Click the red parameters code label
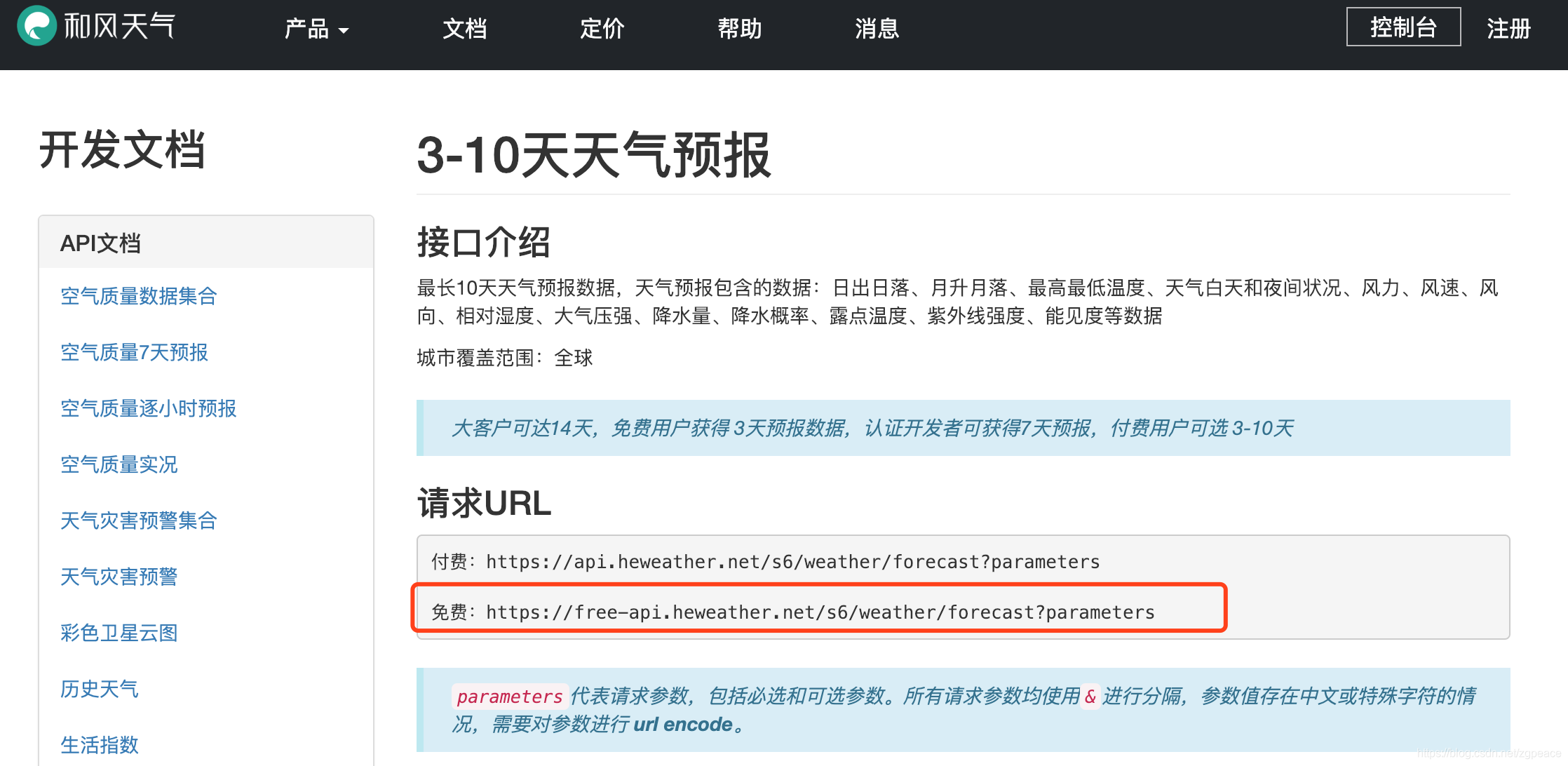 pyautogui.click(x=510, y=697)
